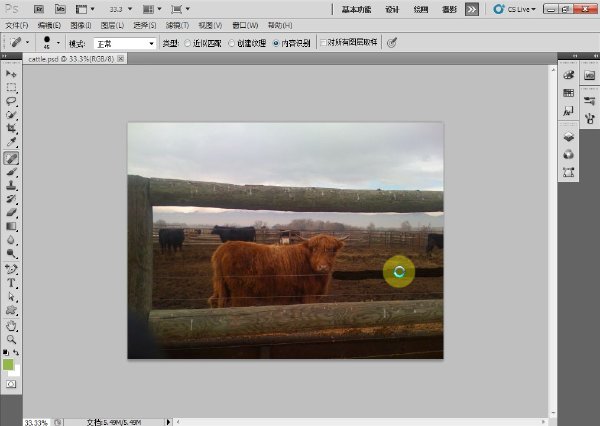The image size is (600, 426).
Task: Toggle Quick Mask mode
Action: (x=11, y=384)
